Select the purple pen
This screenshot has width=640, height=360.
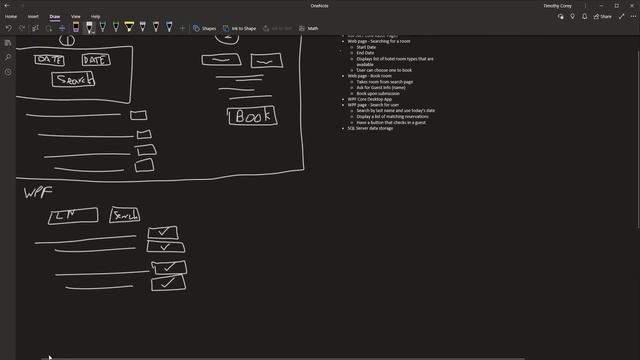tap(142, 28)
